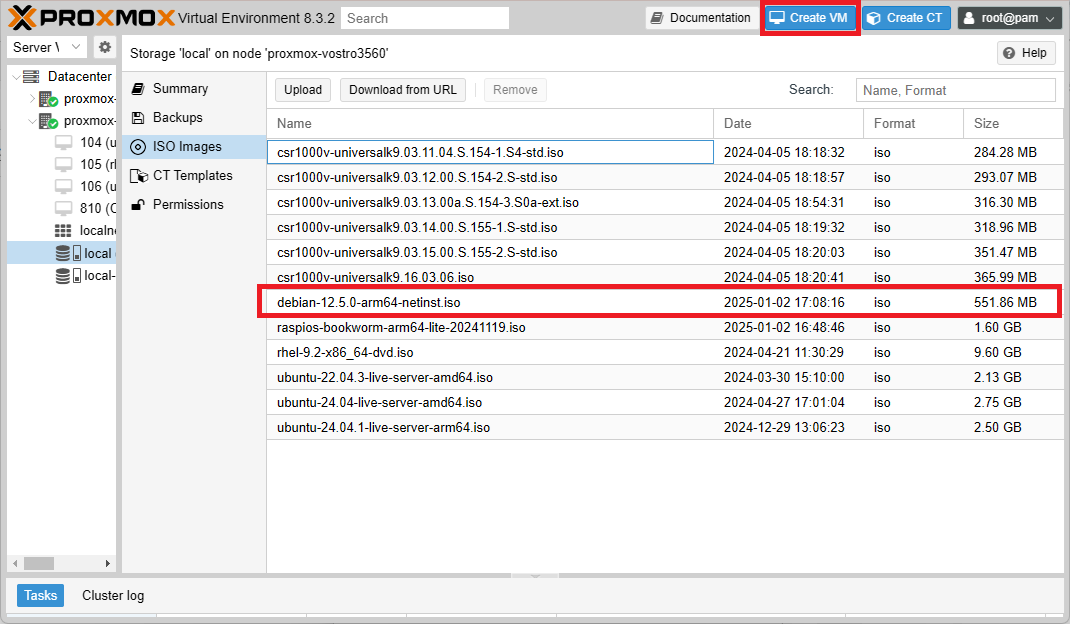
Task: Collapse the bottom log panel handle
Action: [535, 576]
